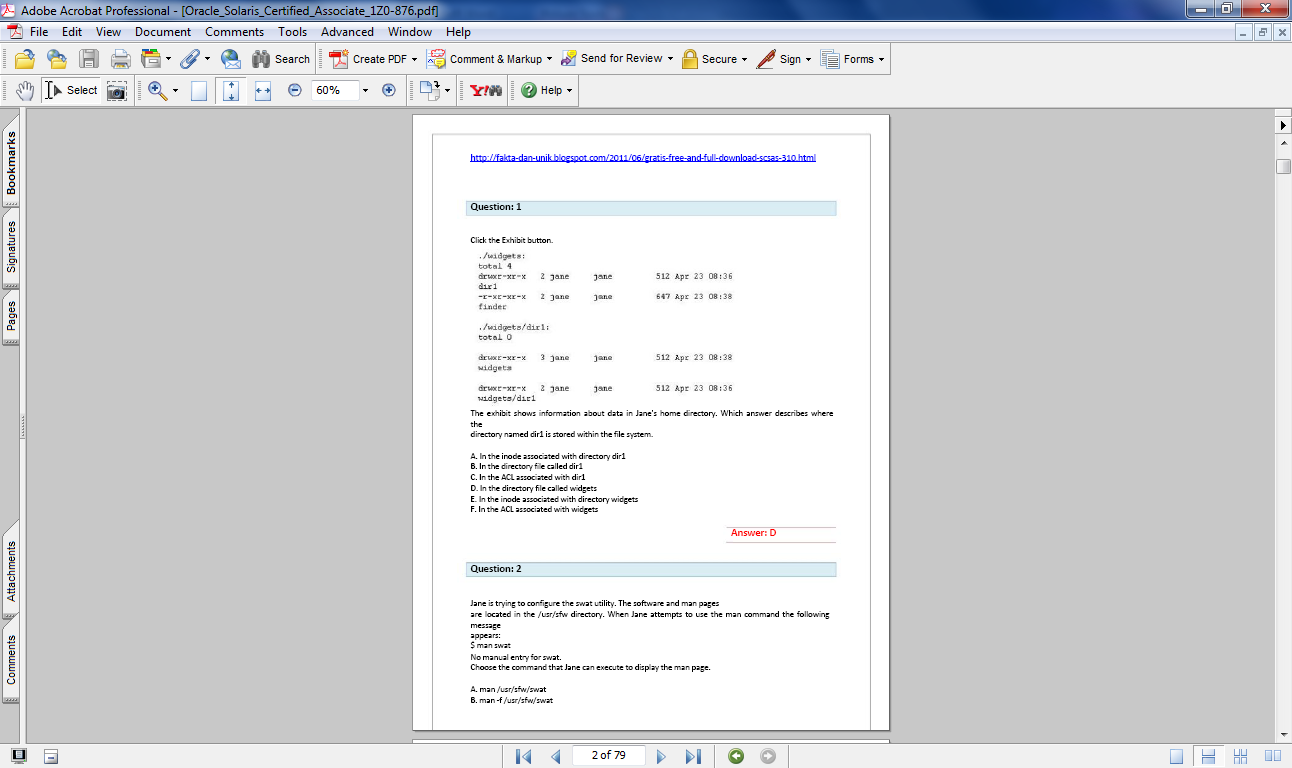Image resolution: width=1292 pixels, height=768 pixels.
Task: Go to the first page
Action: [x=523, y=756]
